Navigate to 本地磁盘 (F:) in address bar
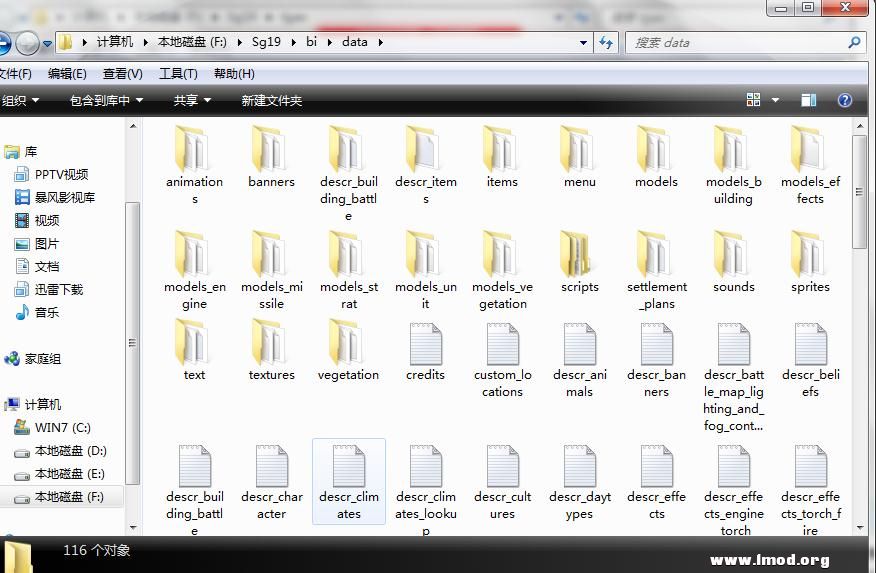Screen dimensions: 876x573 (192, 42)
